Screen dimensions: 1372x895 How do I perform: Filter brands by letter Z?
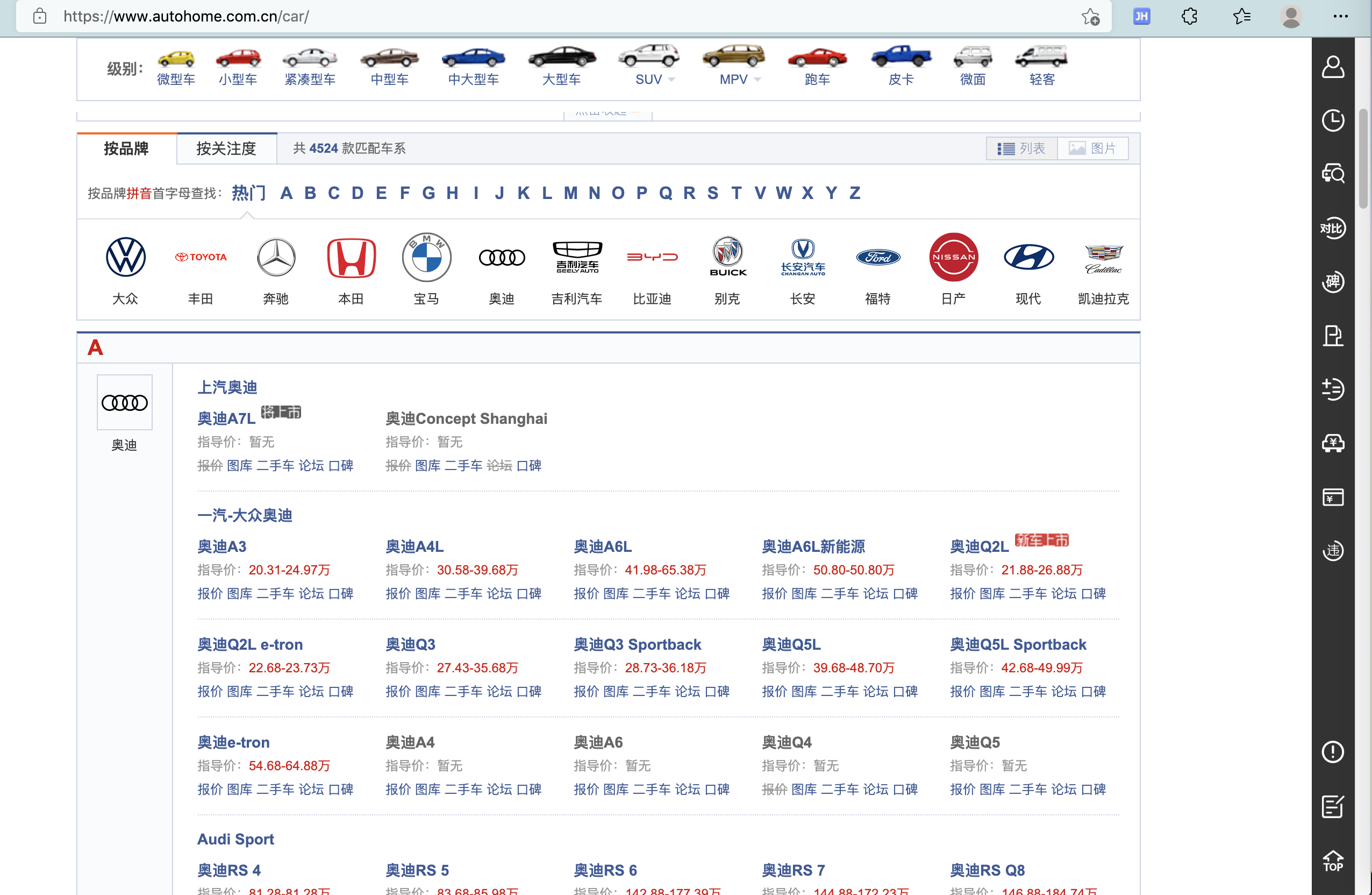point(855,193)
